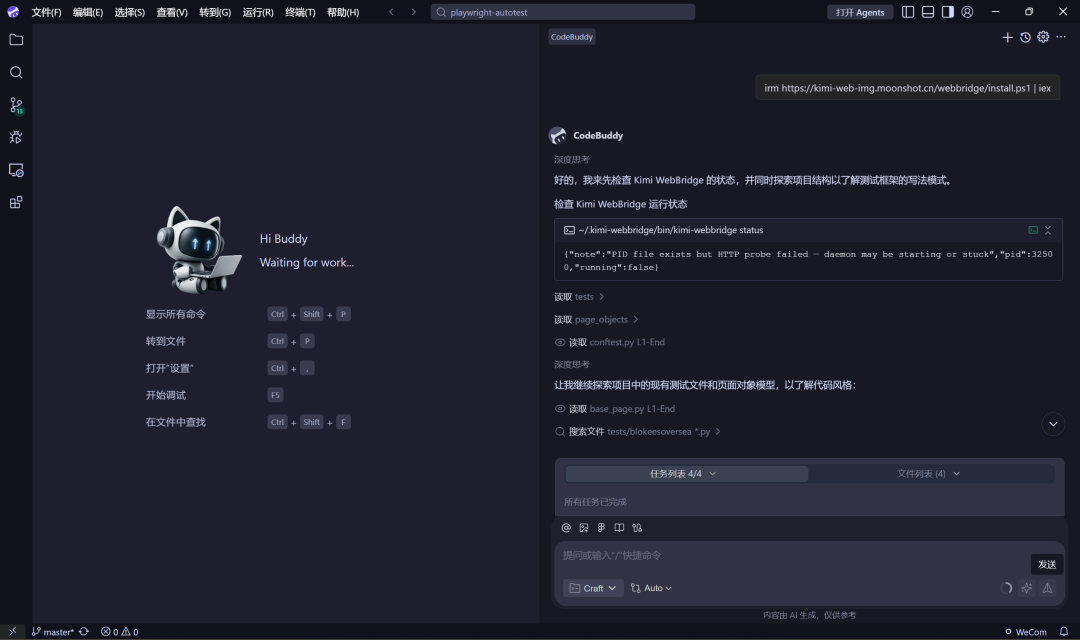Image resolution: width=1080 pixels, height=640 pixels.
Task: Click the send arrow icon in chat input
Action: [x=1047, y=588]
